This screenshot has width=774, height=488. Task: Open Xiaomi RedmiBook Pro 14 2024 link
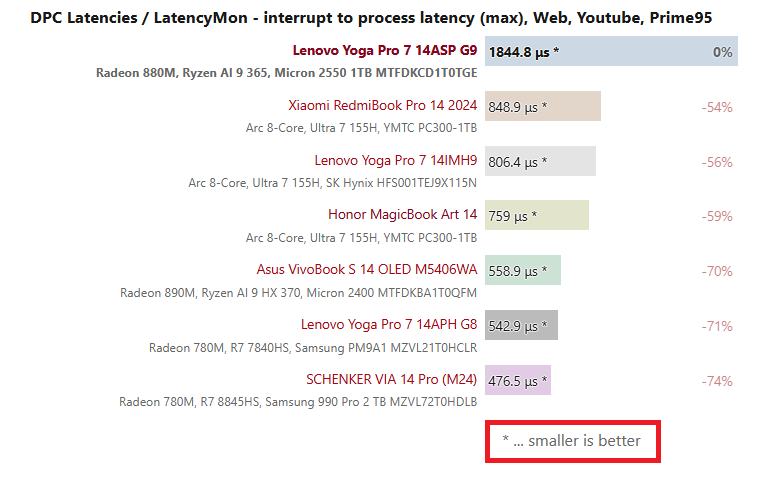[x=383, y=106]
